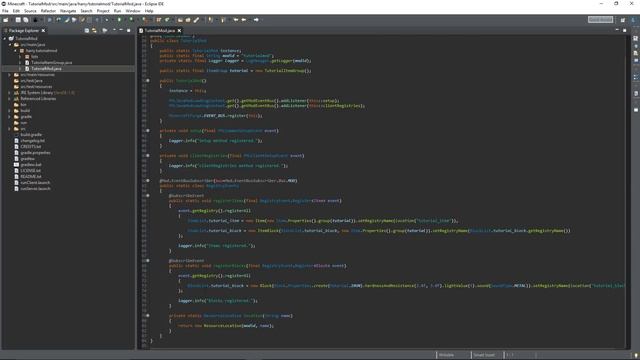Select gradle.properties file
This screenshot has height=360, width=640.
pyautogui.click(x=36, y=153)
